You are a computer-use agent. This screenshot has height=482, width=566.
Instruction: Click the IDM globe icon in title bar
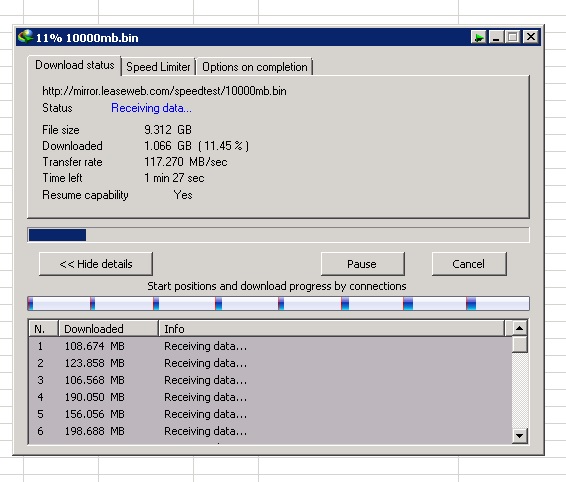25,37
